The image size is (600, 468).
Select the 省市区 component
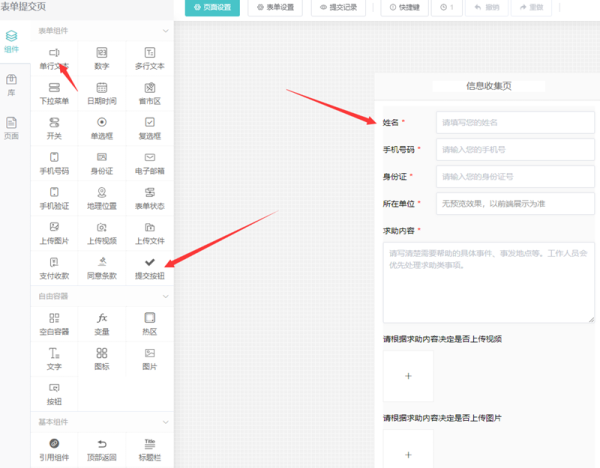(150, 93)
